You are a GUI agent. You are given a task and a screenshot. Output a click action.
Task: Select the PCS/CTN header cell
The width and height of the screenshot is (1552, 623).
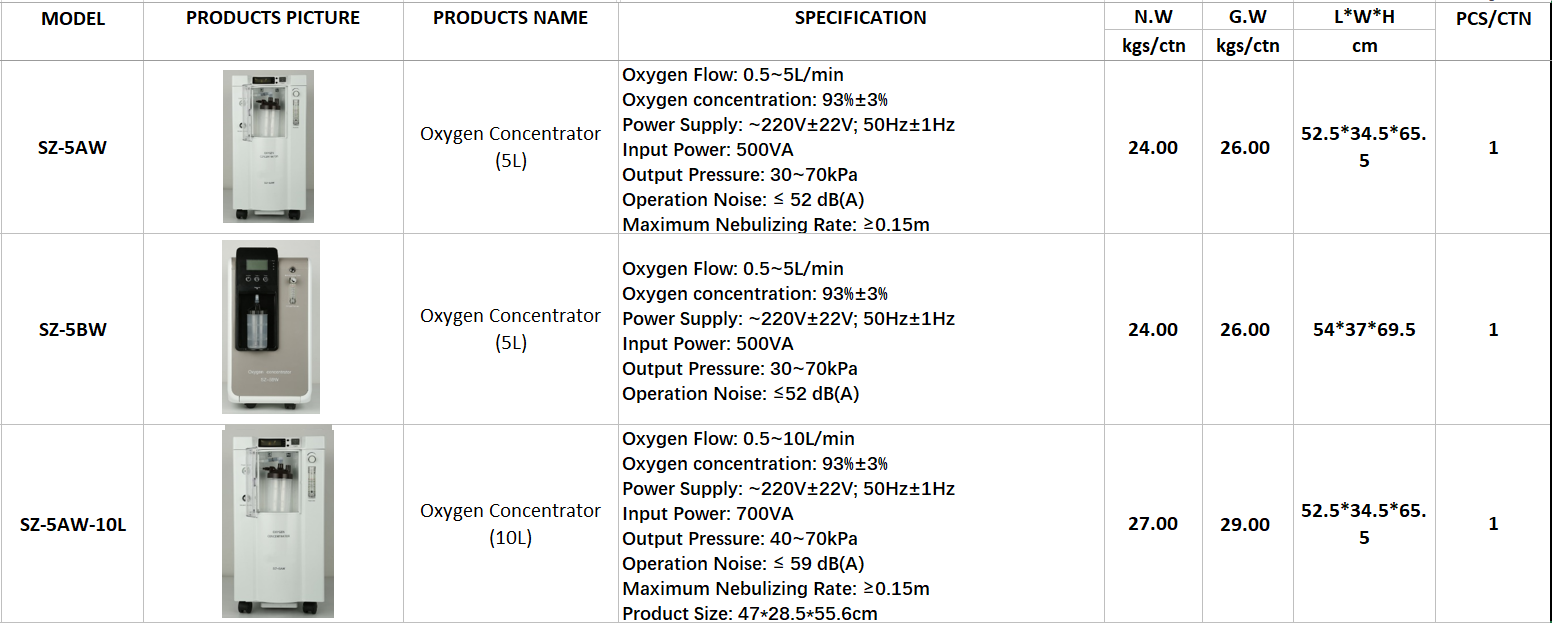tap(1494, 31)
